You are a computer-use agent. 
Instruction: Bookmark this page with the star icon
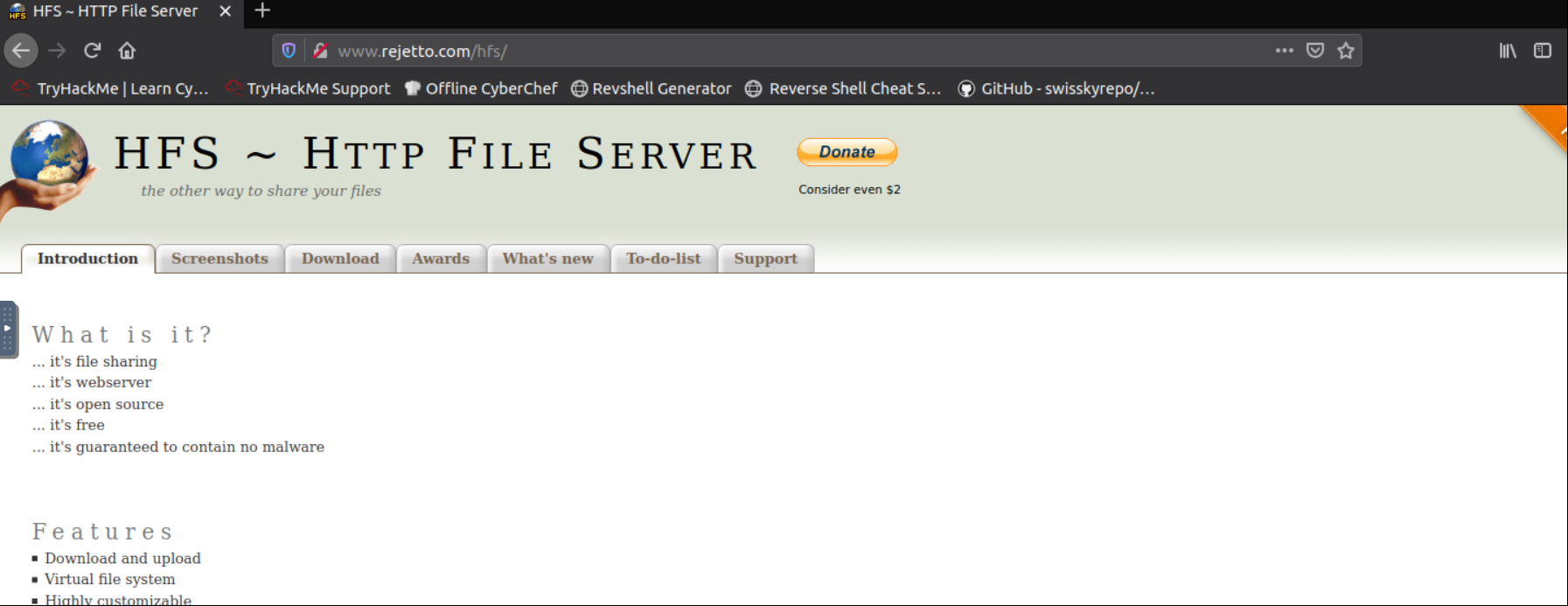[x=1346, y=51]
